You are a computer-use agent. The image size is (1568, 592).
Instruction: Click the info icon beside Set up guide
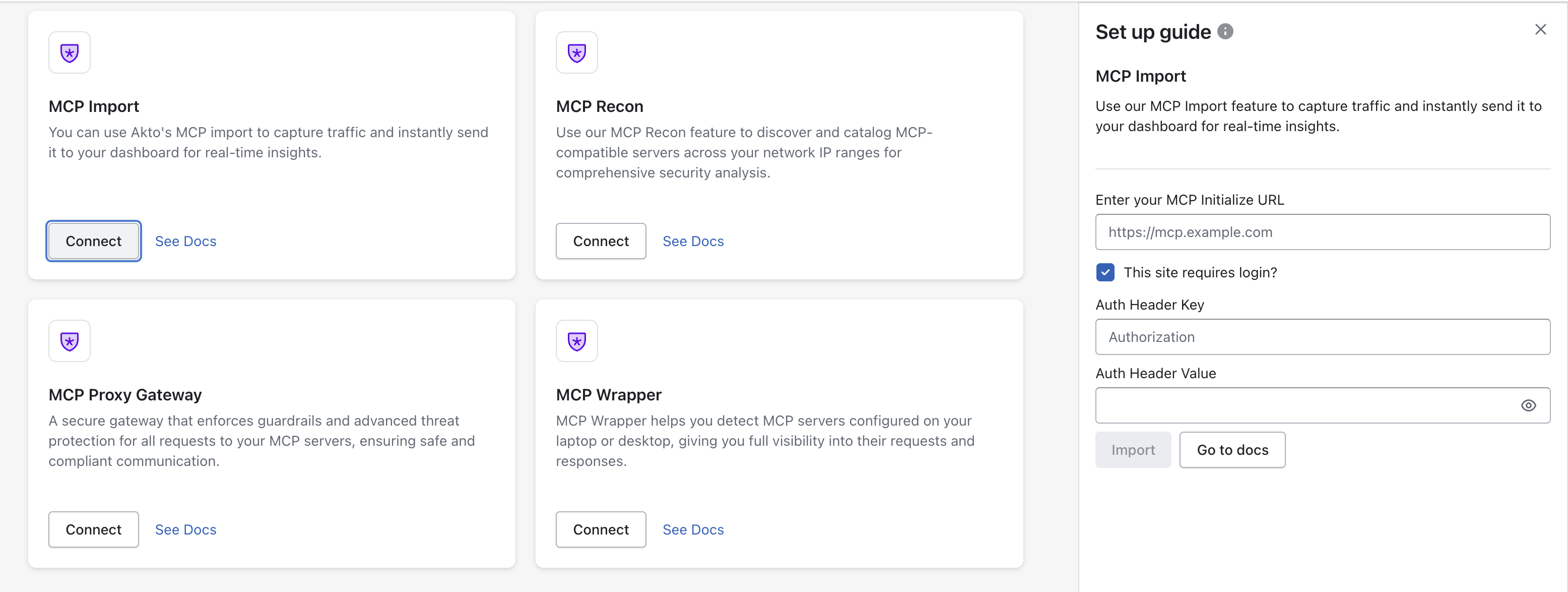click(x=1225, y=32)
